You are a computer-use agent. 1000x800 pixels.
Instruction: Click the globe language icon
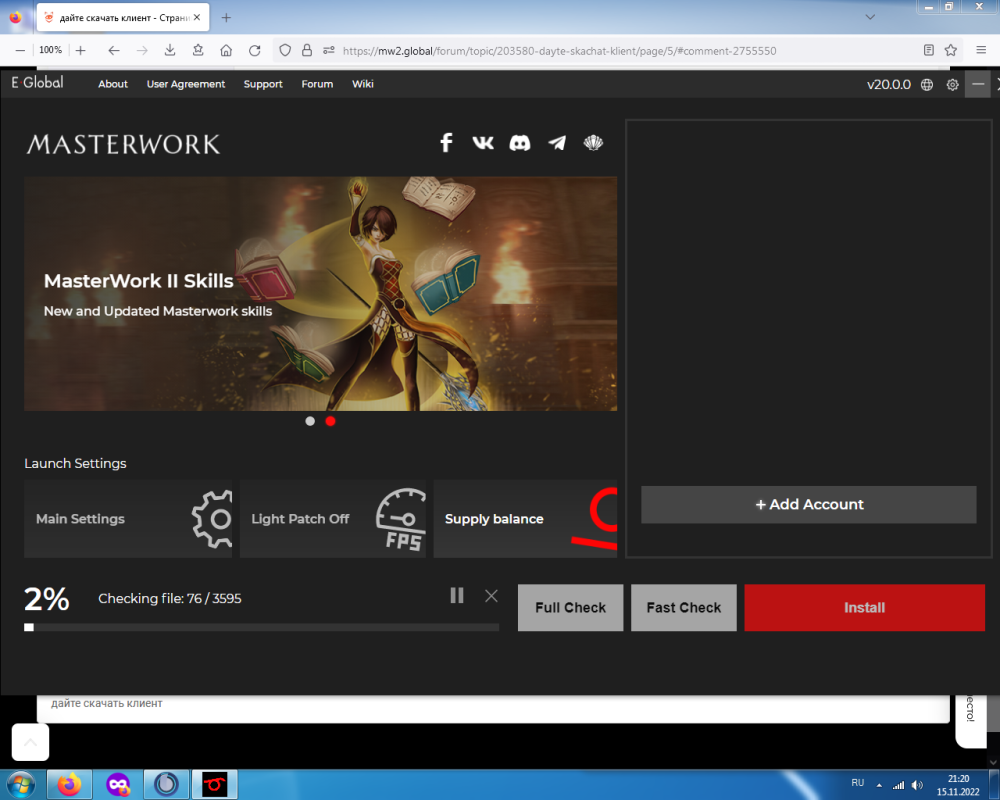pos(927,85)
